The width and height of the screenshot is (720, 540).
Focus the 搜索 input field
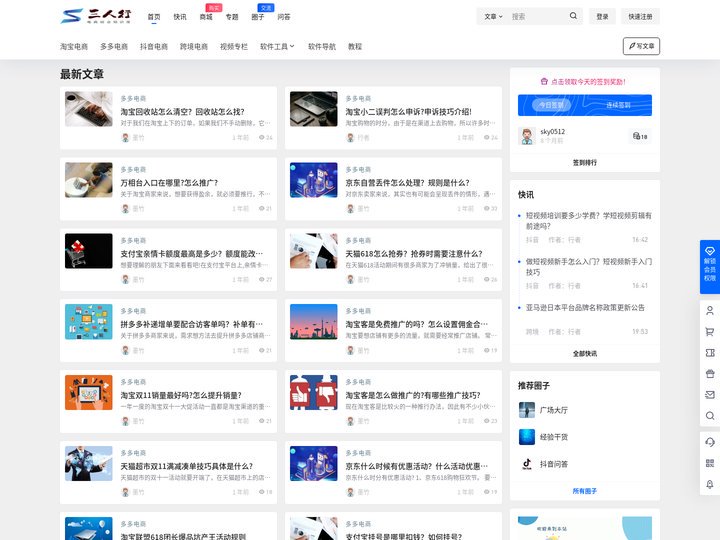click(537, 17)
